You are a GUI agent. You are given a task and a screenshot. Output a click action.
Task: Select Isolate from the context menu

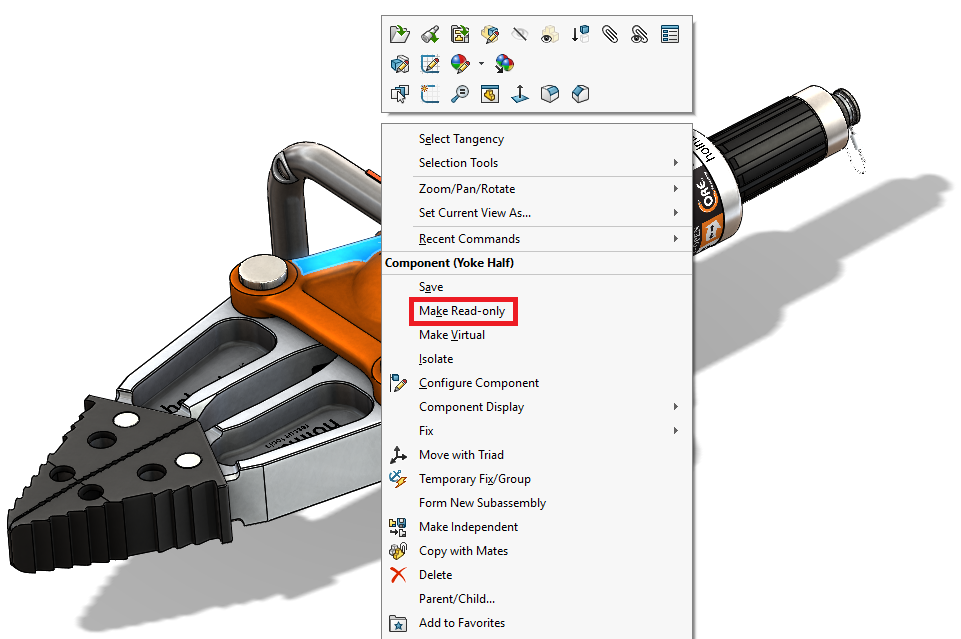pyautogui.click(x=435, y=358)
